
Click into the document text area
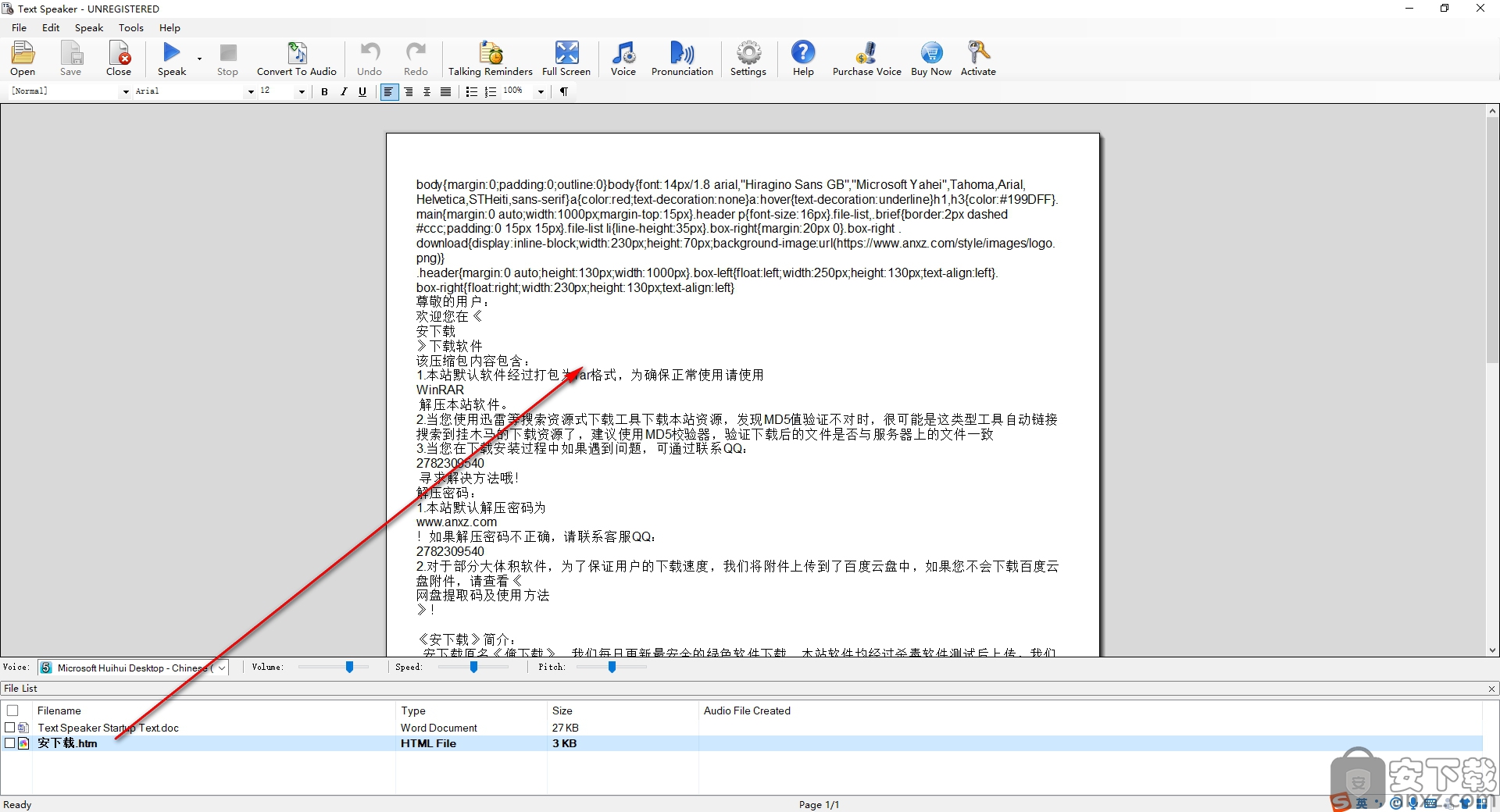click(742, 394)
